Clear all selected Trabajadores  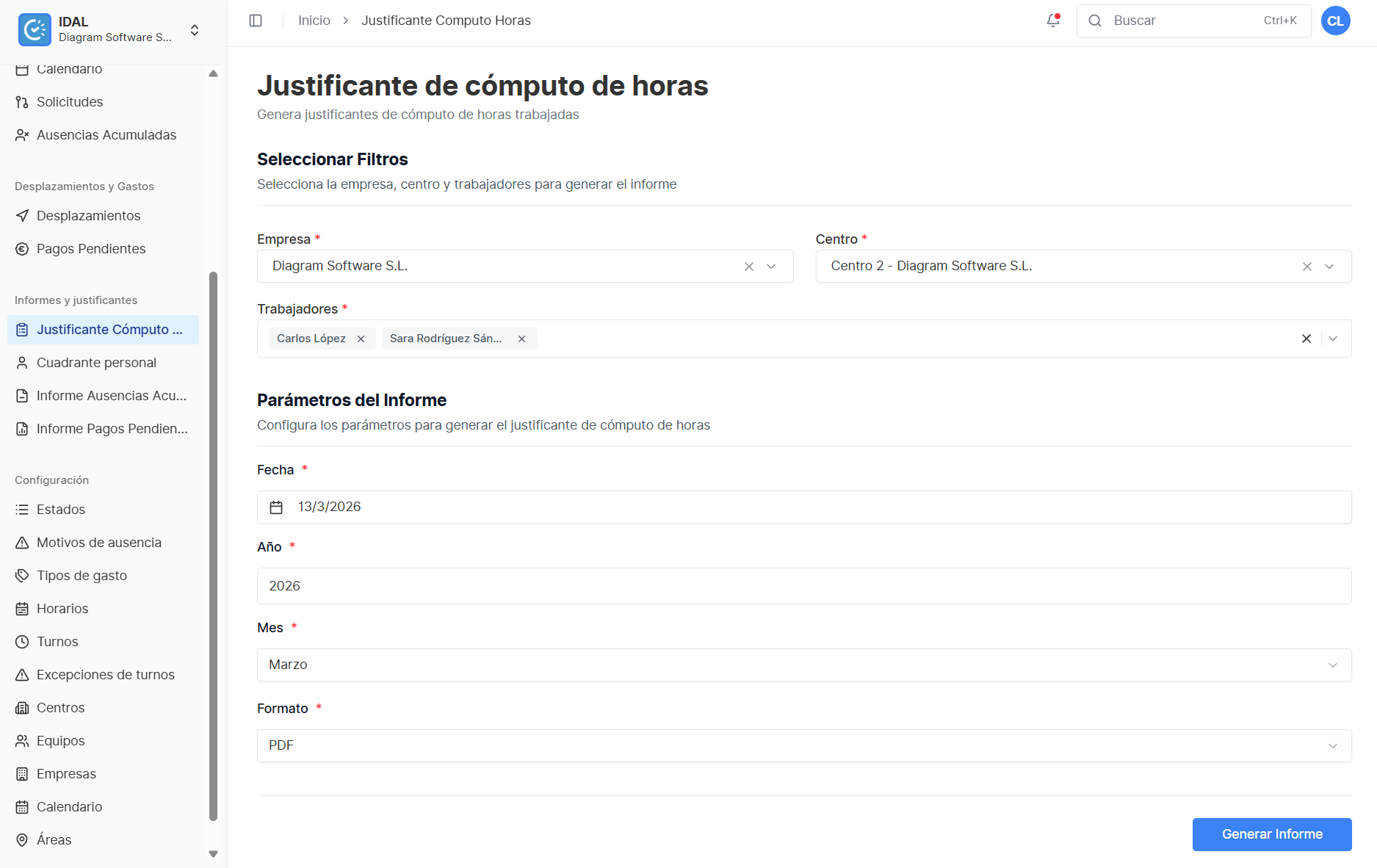[1306, 339]
